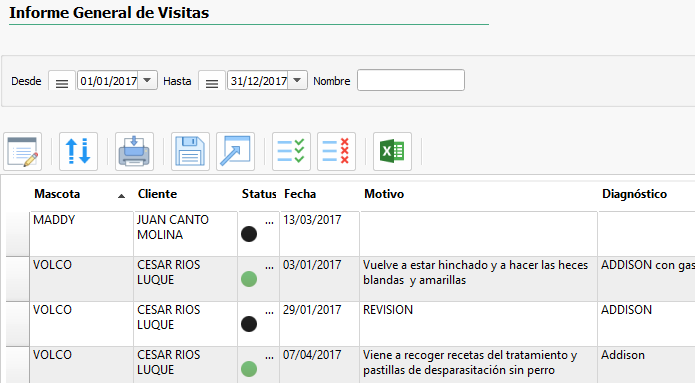Open status ellipsis for 29/01/2017 REVISION visit
Viewport: 695px width, 383px height.
269,312
